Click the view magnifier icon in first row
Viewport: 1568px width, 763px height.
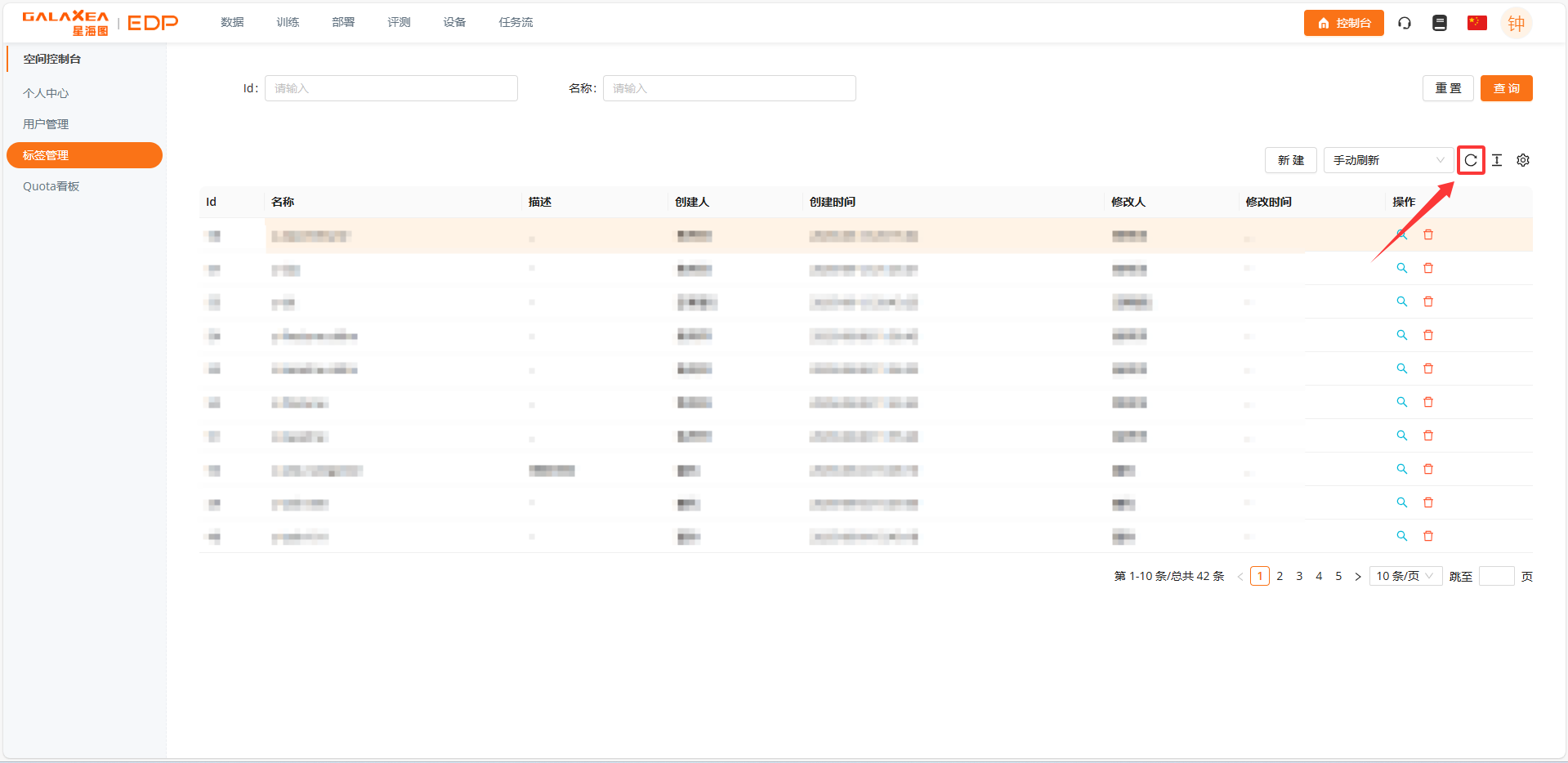coord(1401,234)
